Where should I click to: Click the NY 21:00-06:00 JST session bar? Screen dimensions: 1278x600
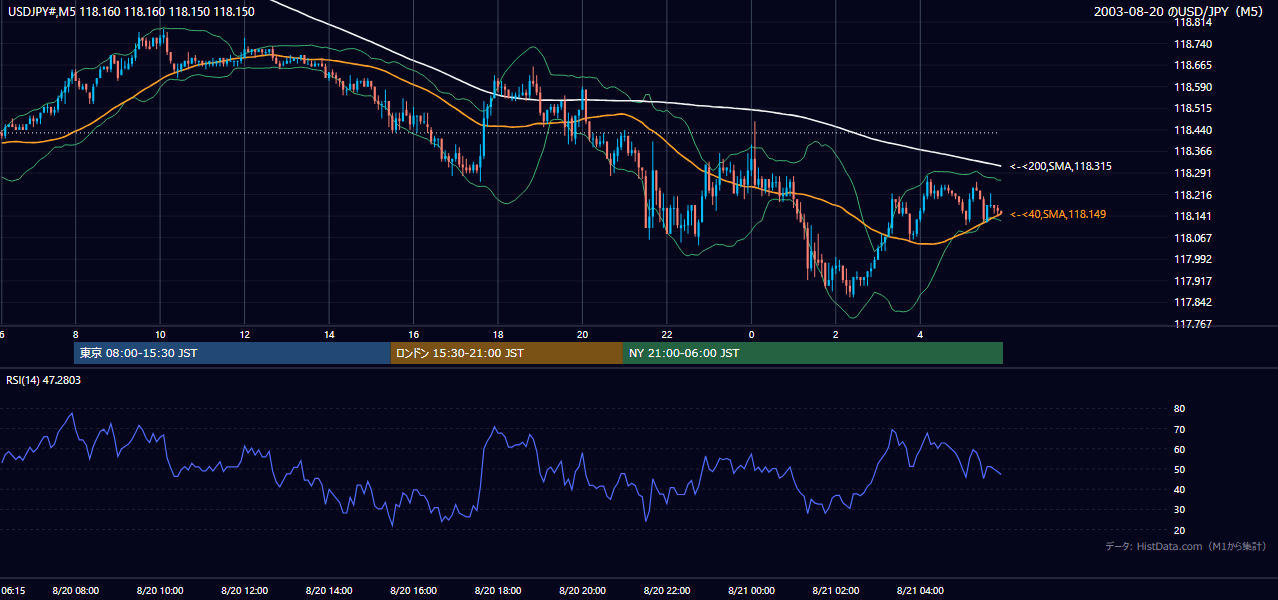click(813, 353)
